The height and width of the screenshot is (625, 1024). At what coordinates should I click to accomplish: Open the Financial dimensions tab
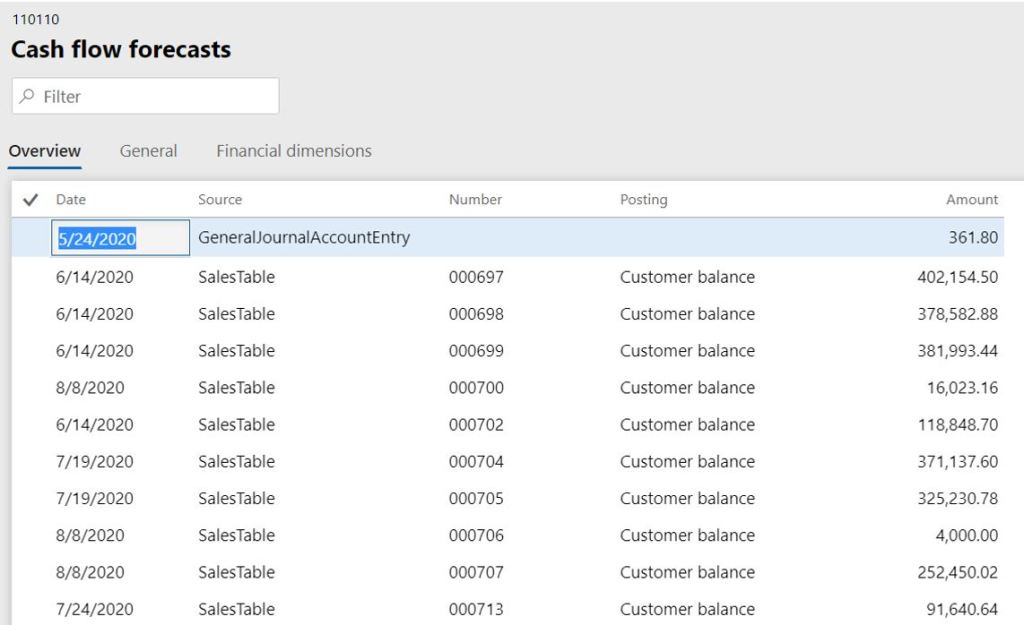293,150
